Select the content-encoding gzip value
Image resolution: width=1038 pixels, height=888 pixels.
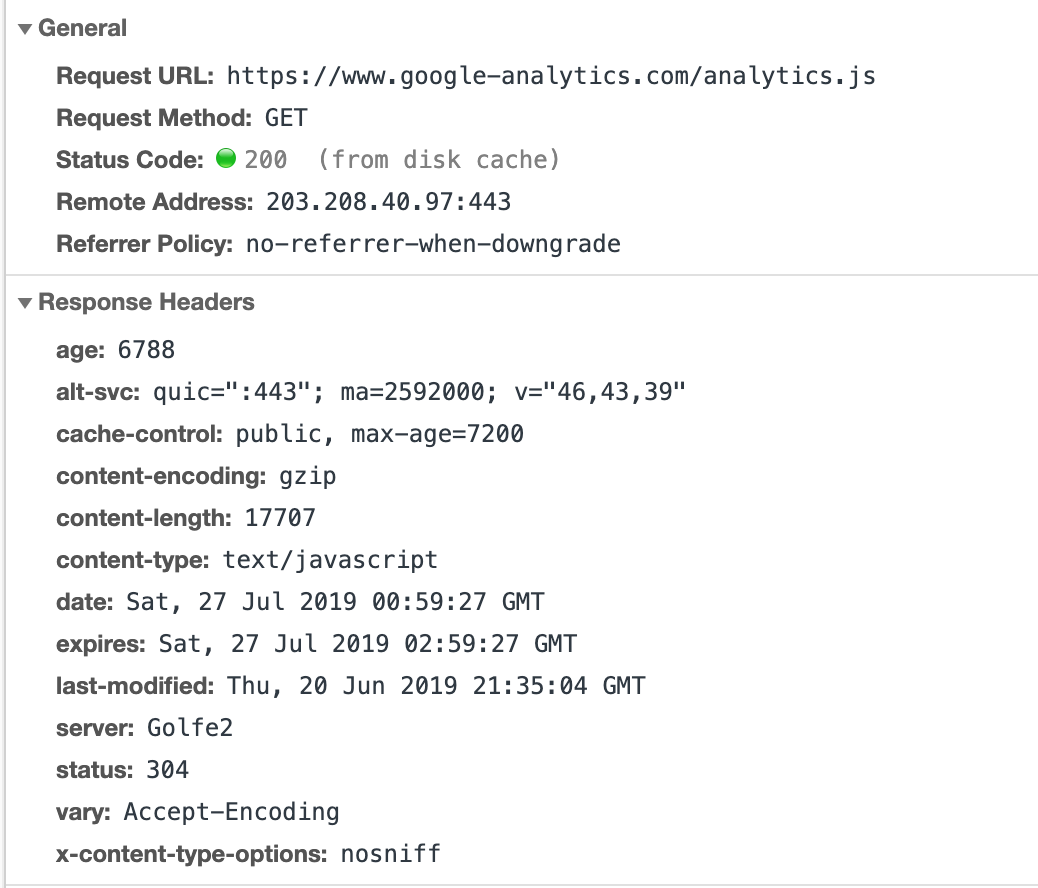tap(308, 477)
